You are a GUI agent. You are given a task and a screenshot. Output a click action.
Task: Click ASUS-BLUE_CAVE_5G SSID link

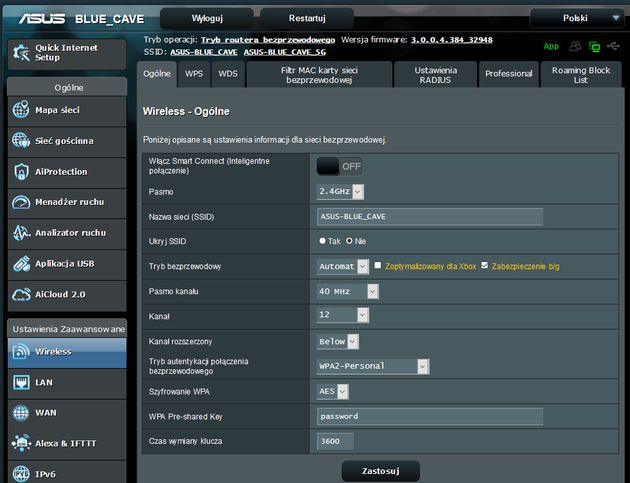[x=284, y=52]
